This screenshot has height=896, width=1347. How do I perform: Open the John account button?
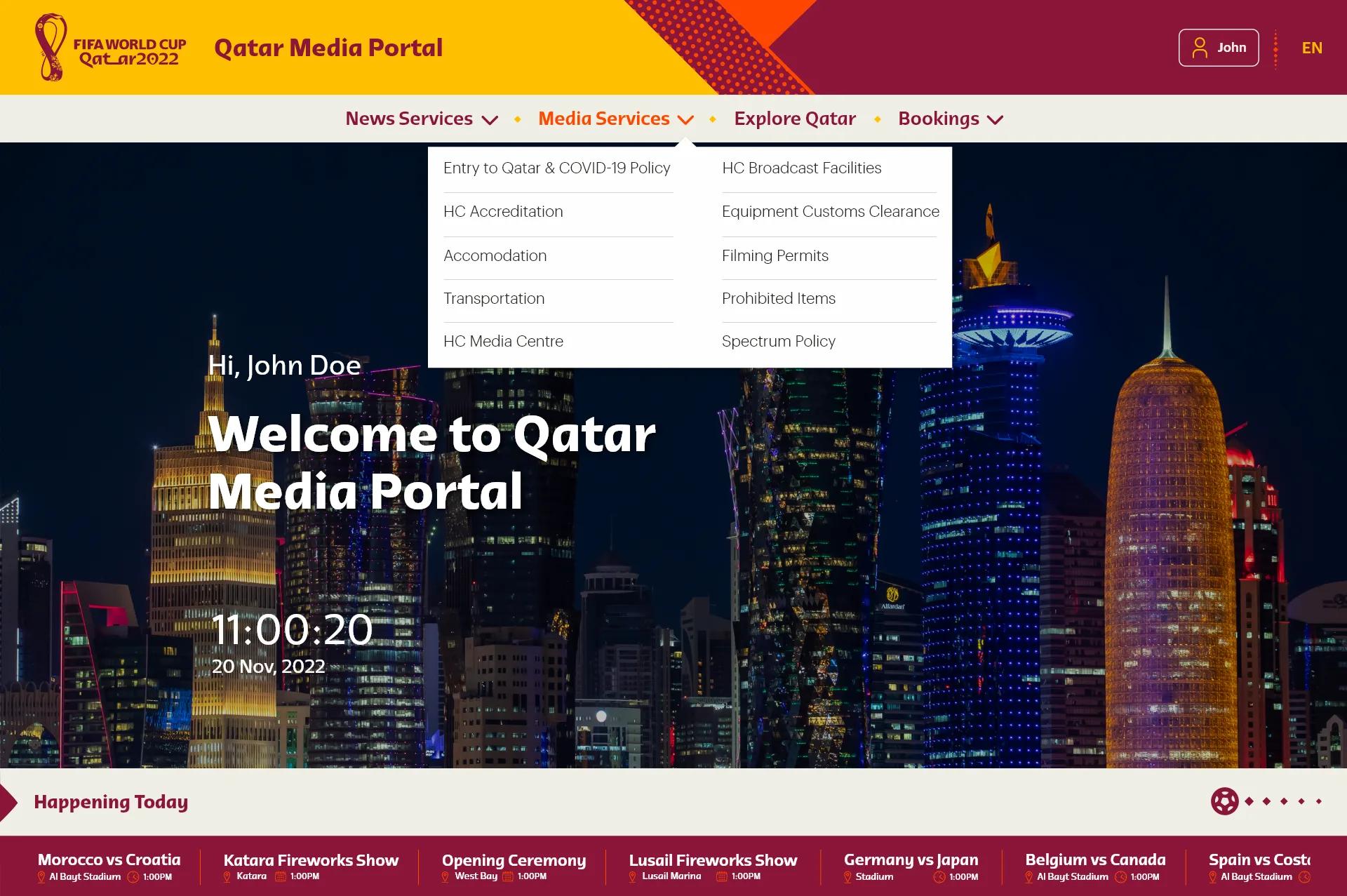pyautogui.click(x=1219, y=48)
